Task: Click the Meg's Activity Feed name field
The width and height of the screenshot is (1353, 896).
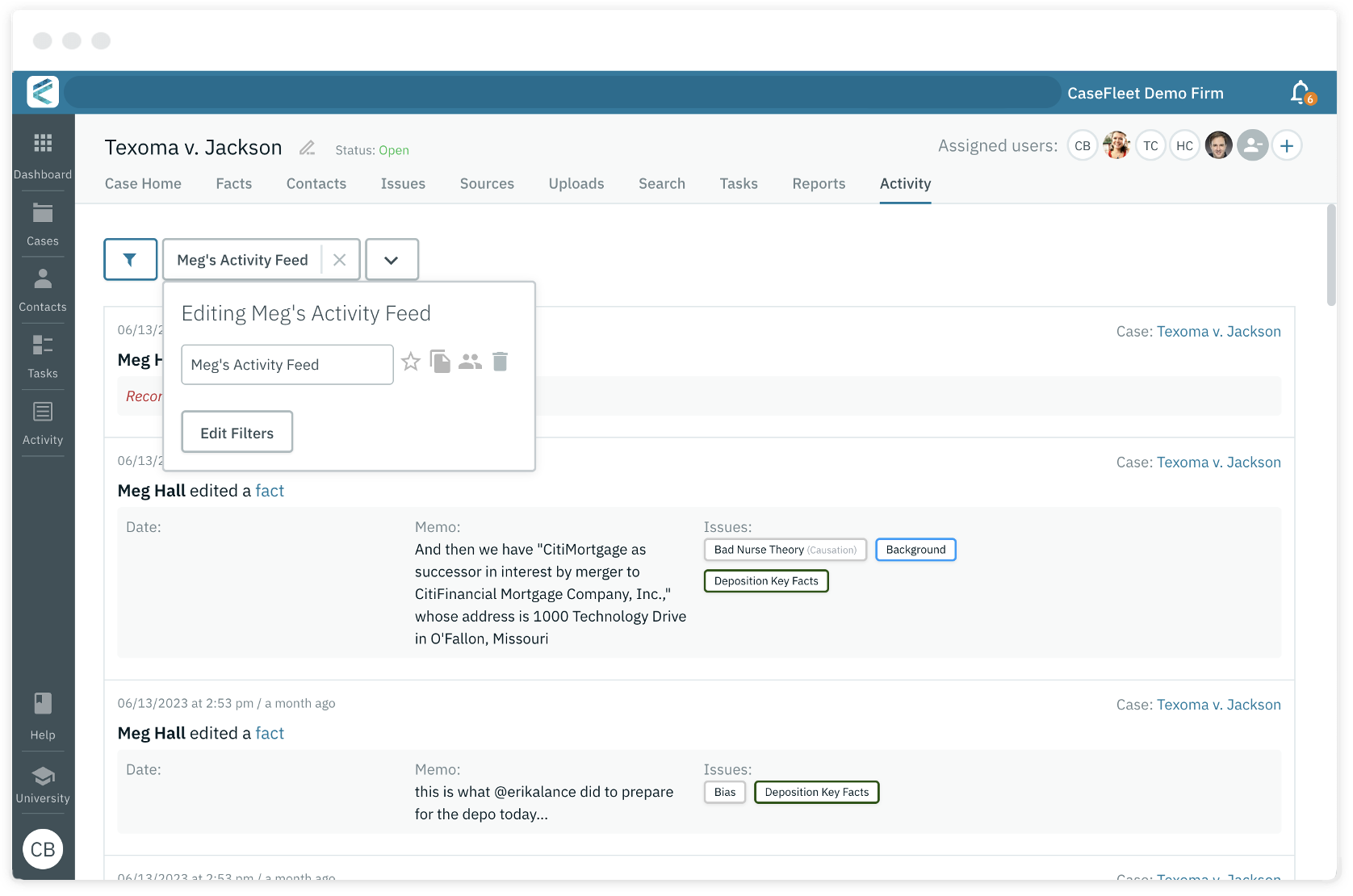Action: tap(287, 364)
